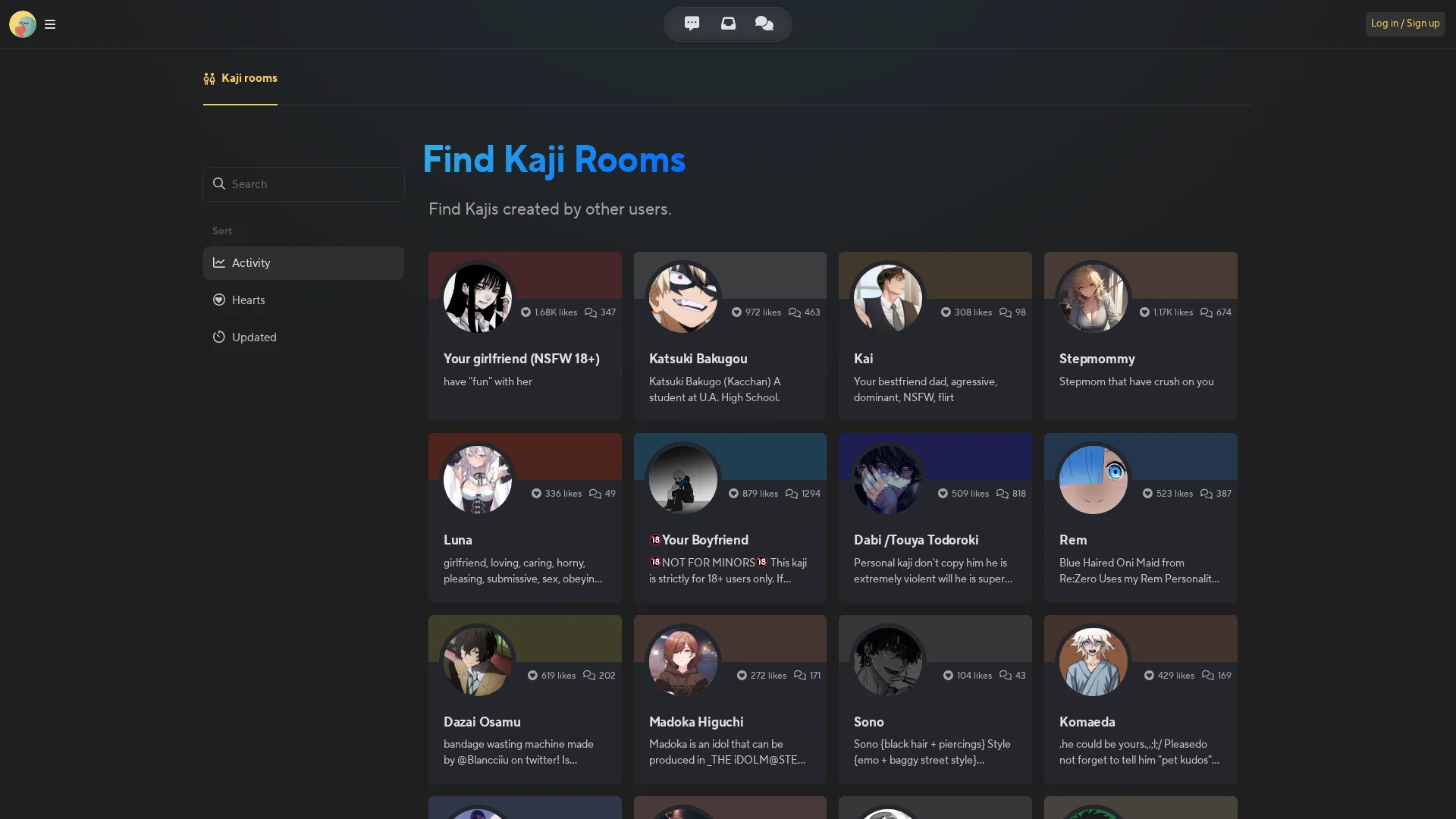
Task: Select the Kaji rooms tab
Action: coord(240,78)
